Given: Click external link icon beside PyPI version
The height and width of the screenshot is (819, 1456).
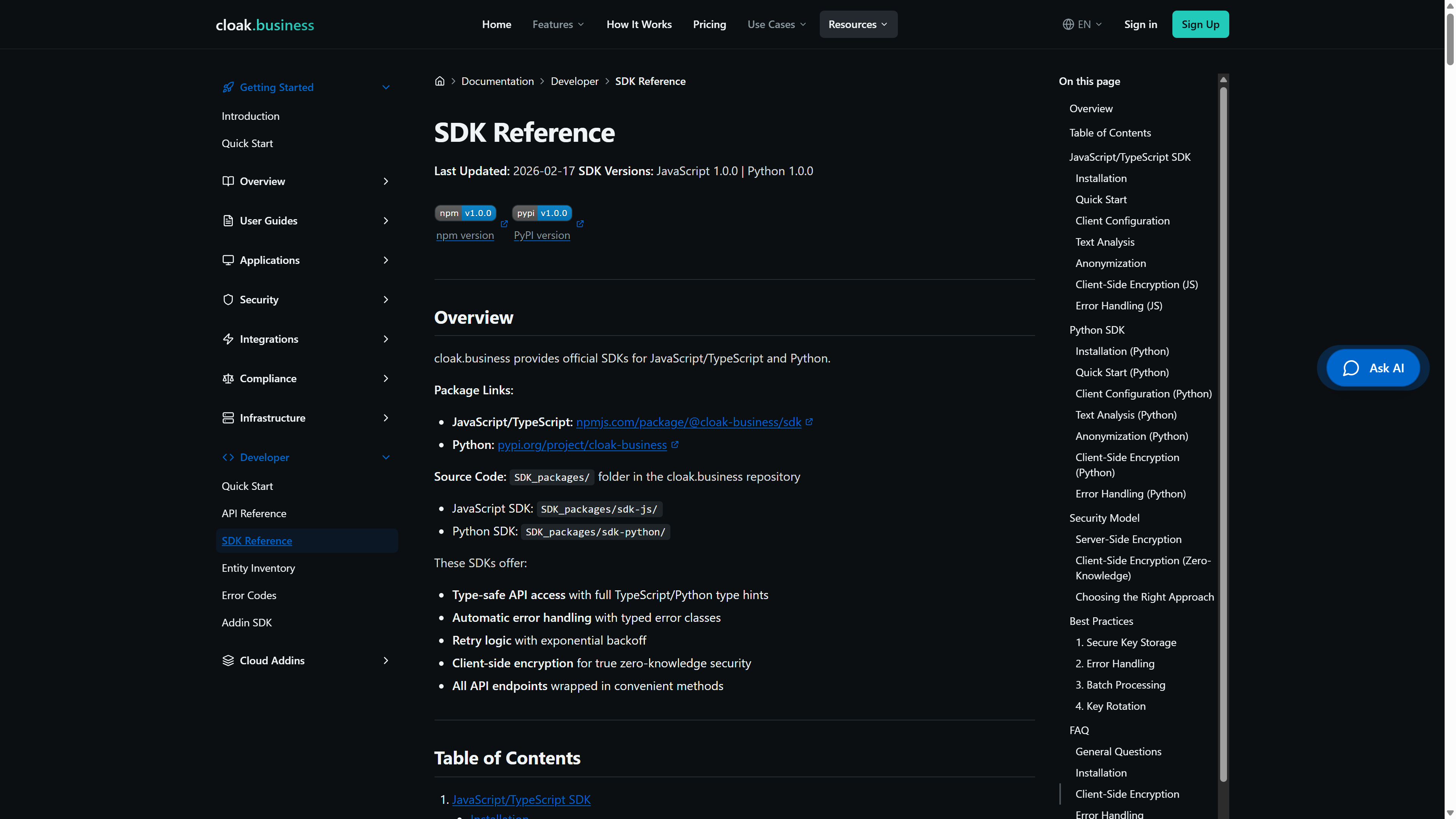Looking at the screenshot, I should [x=580, y=224].
